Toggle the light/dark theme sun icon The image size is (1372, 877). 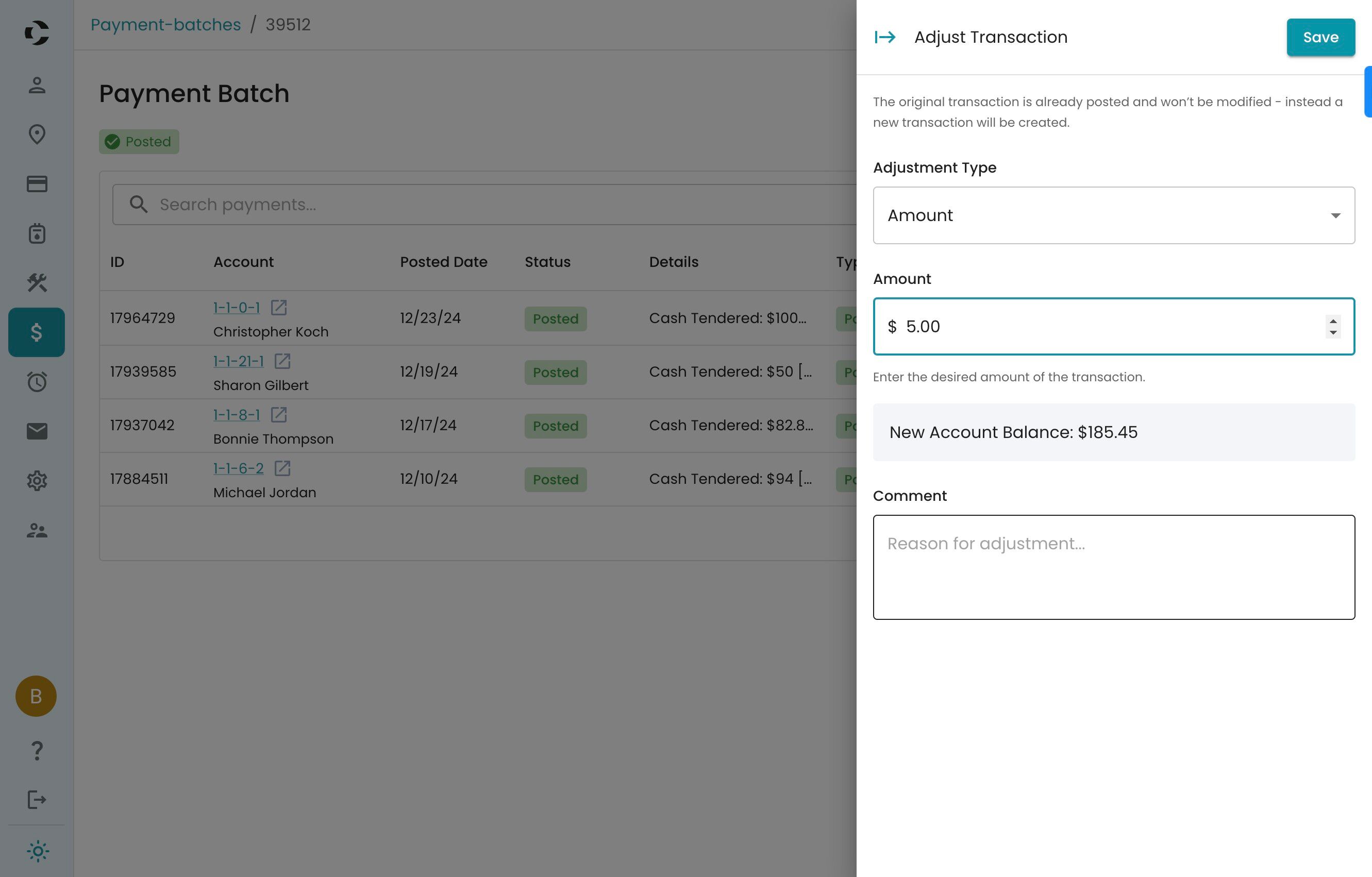tap(38, 851)
